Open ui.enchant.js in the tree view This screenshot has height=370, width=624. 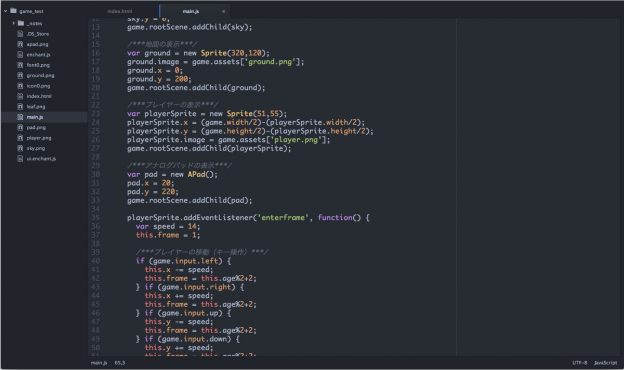click(41, 158)
